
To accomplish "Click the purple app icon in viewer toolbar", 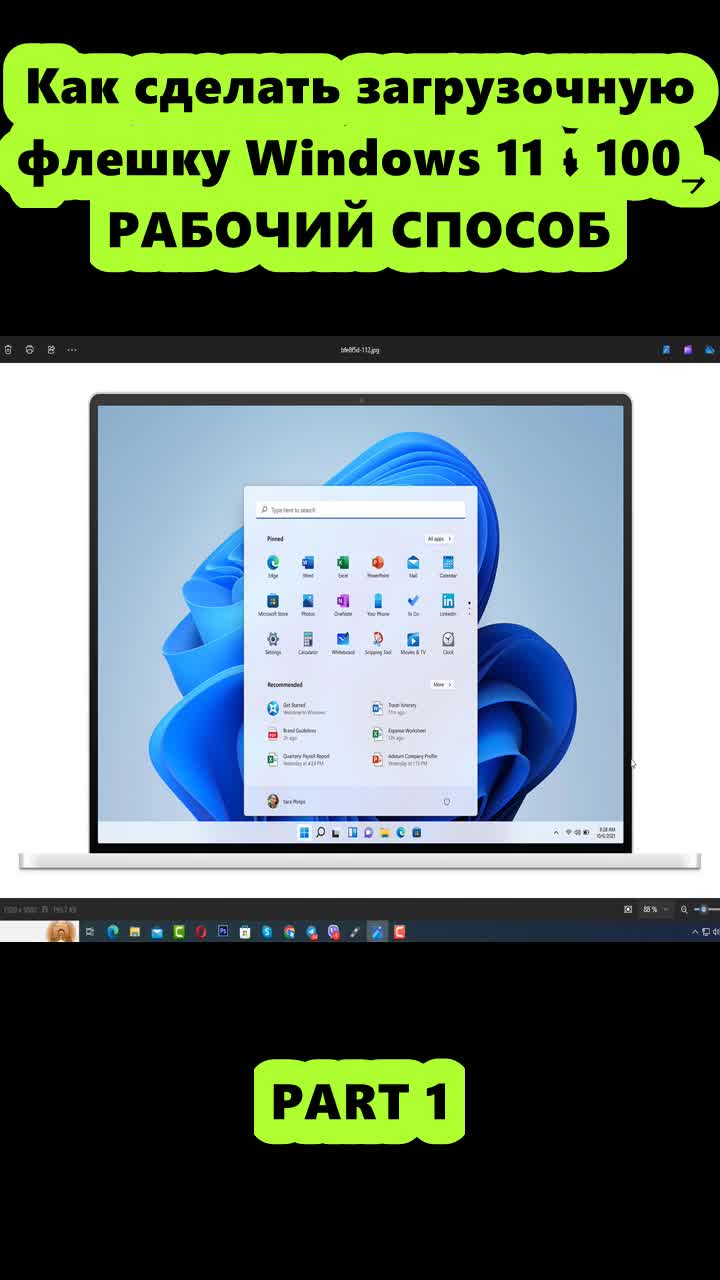I will (x=688, y=350).
